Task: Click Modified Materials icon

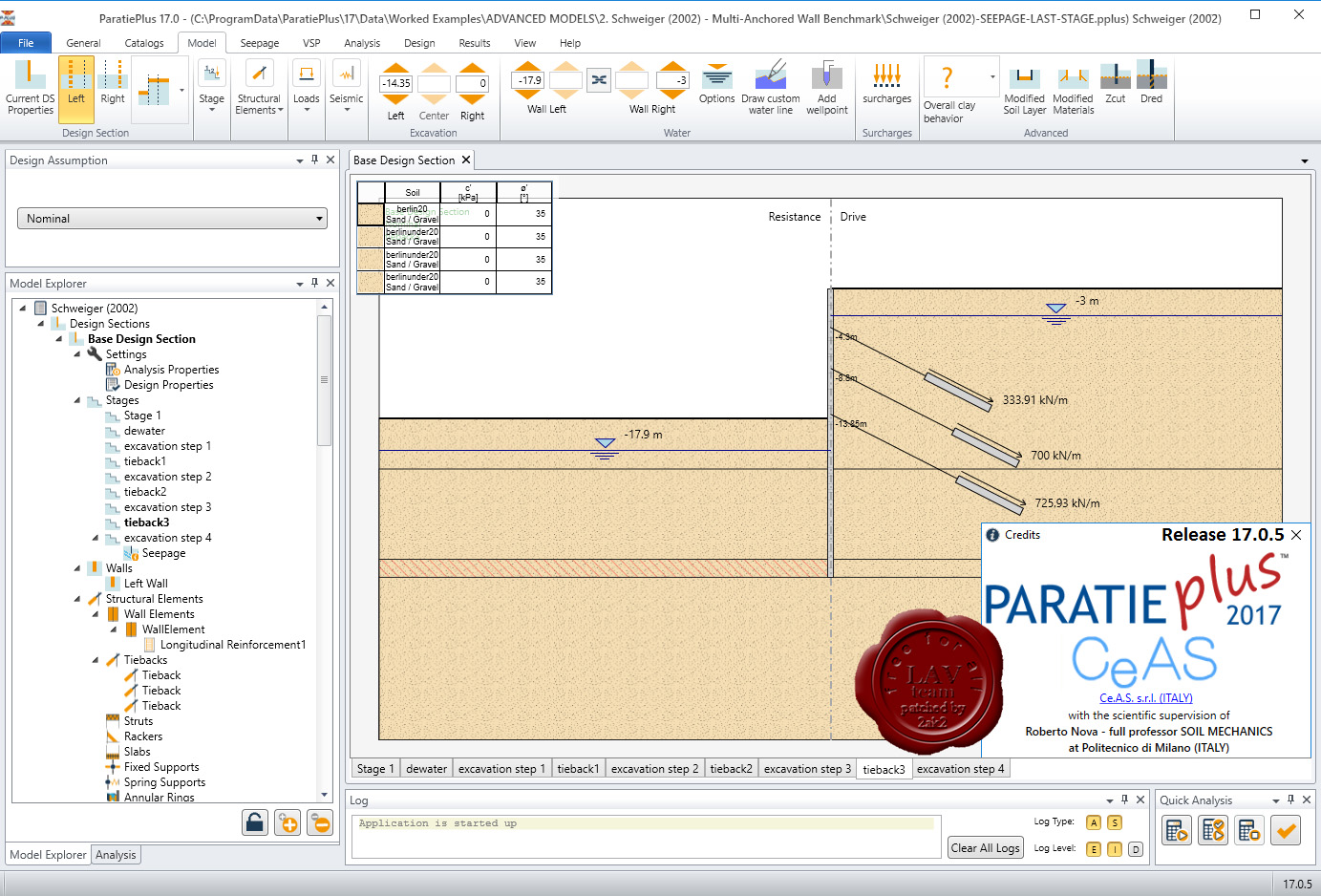Action: (1073, 90)
